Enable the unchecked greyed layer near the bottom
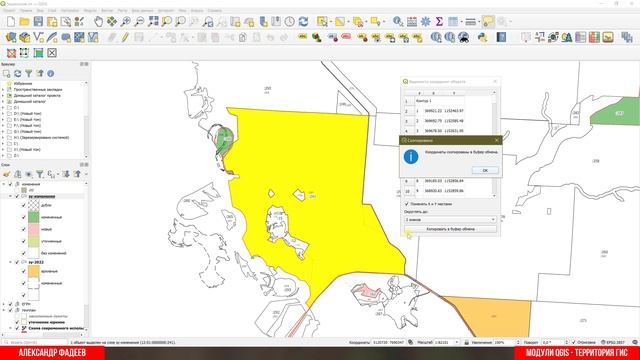The image size is (640, 360). [x=17, y=316]
